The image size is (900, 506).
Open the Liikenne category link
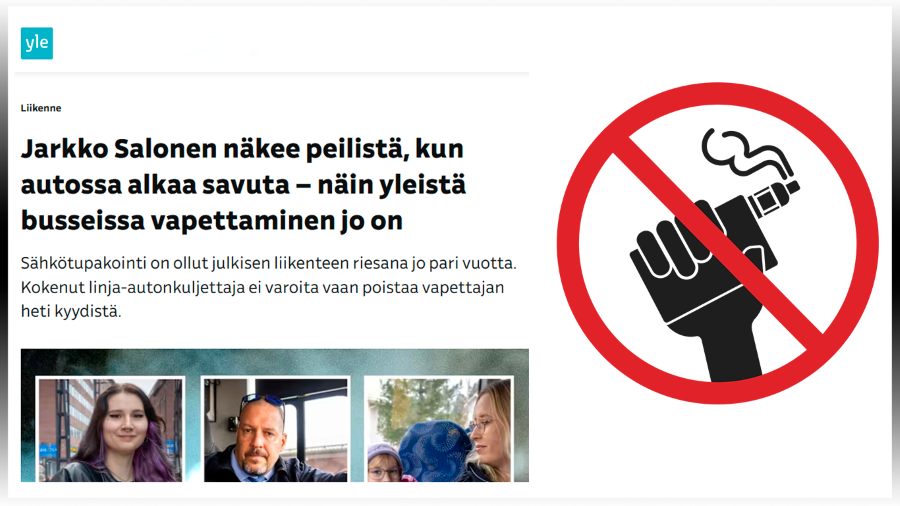(41, 108)
